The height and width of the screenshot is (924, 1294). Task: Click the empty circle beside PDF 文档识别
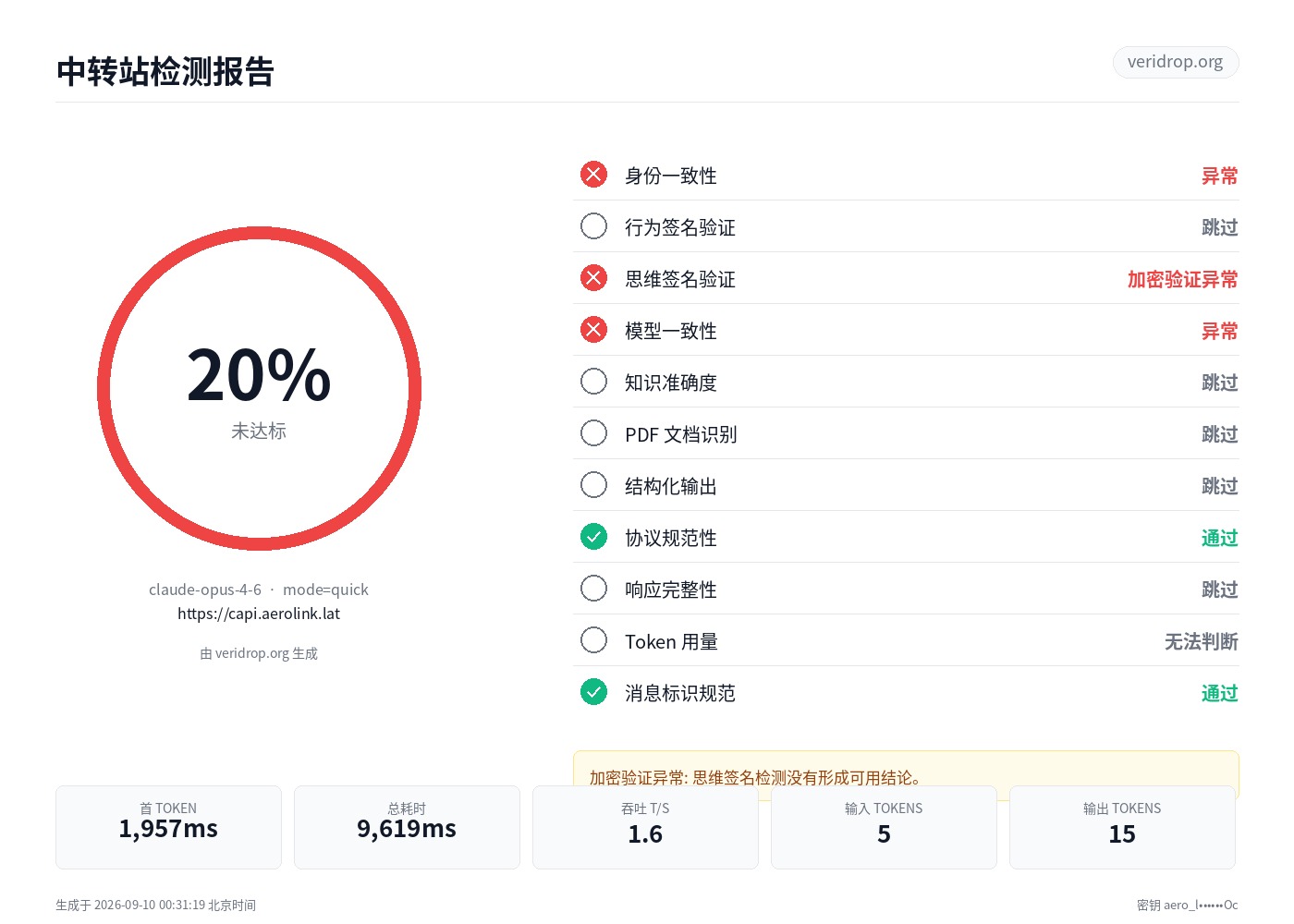coord(593,433)
